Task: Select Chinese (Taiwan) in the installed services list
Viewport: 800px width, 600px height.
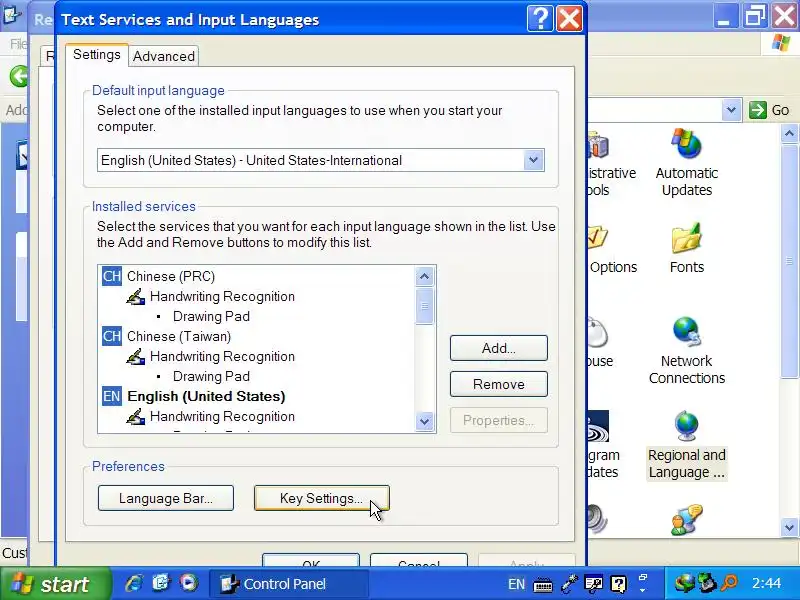Action: point(179,336)
